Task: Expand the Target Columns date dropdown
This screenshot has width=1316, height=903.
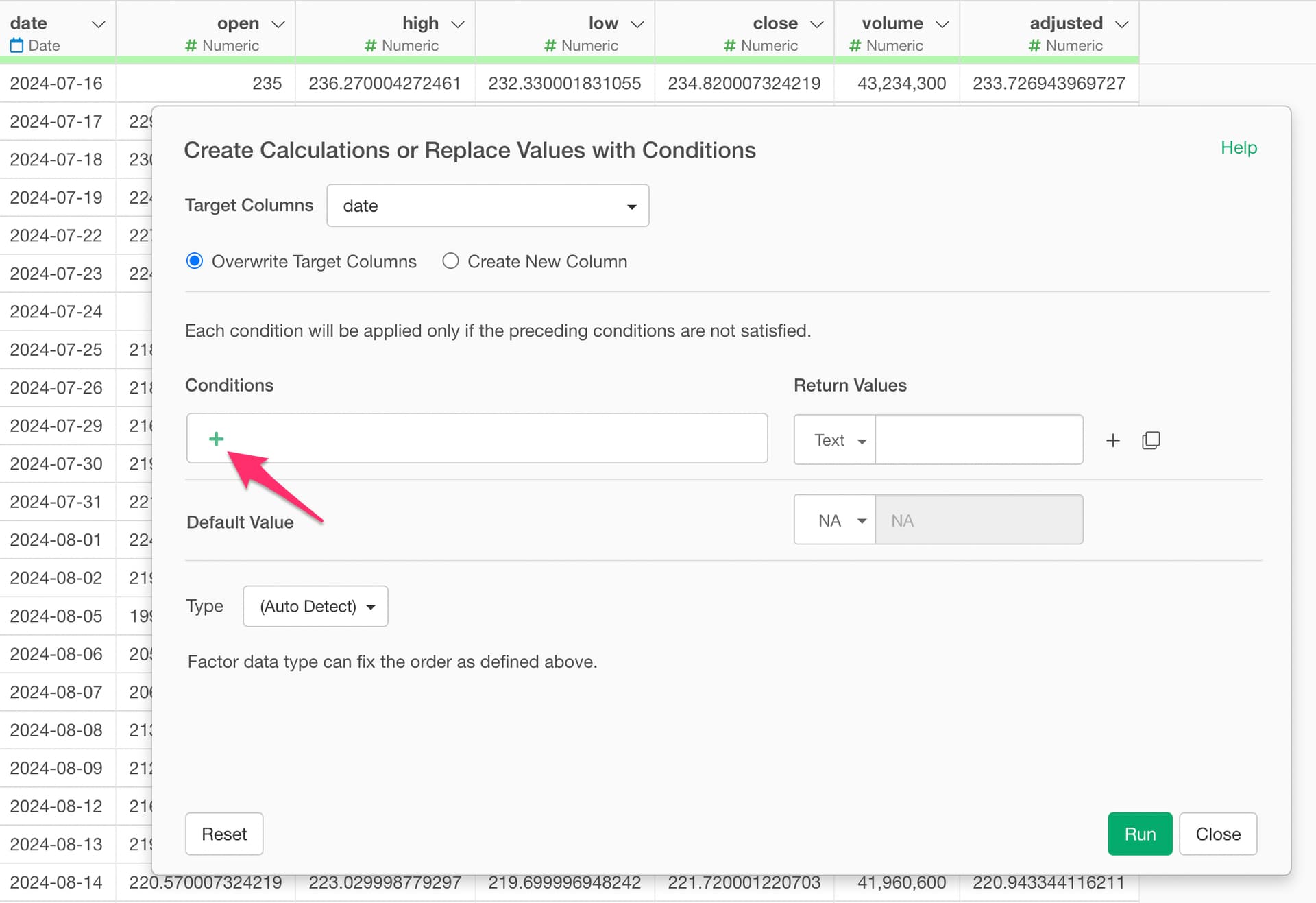Action: pyautogui.click(x=488, y=206)
